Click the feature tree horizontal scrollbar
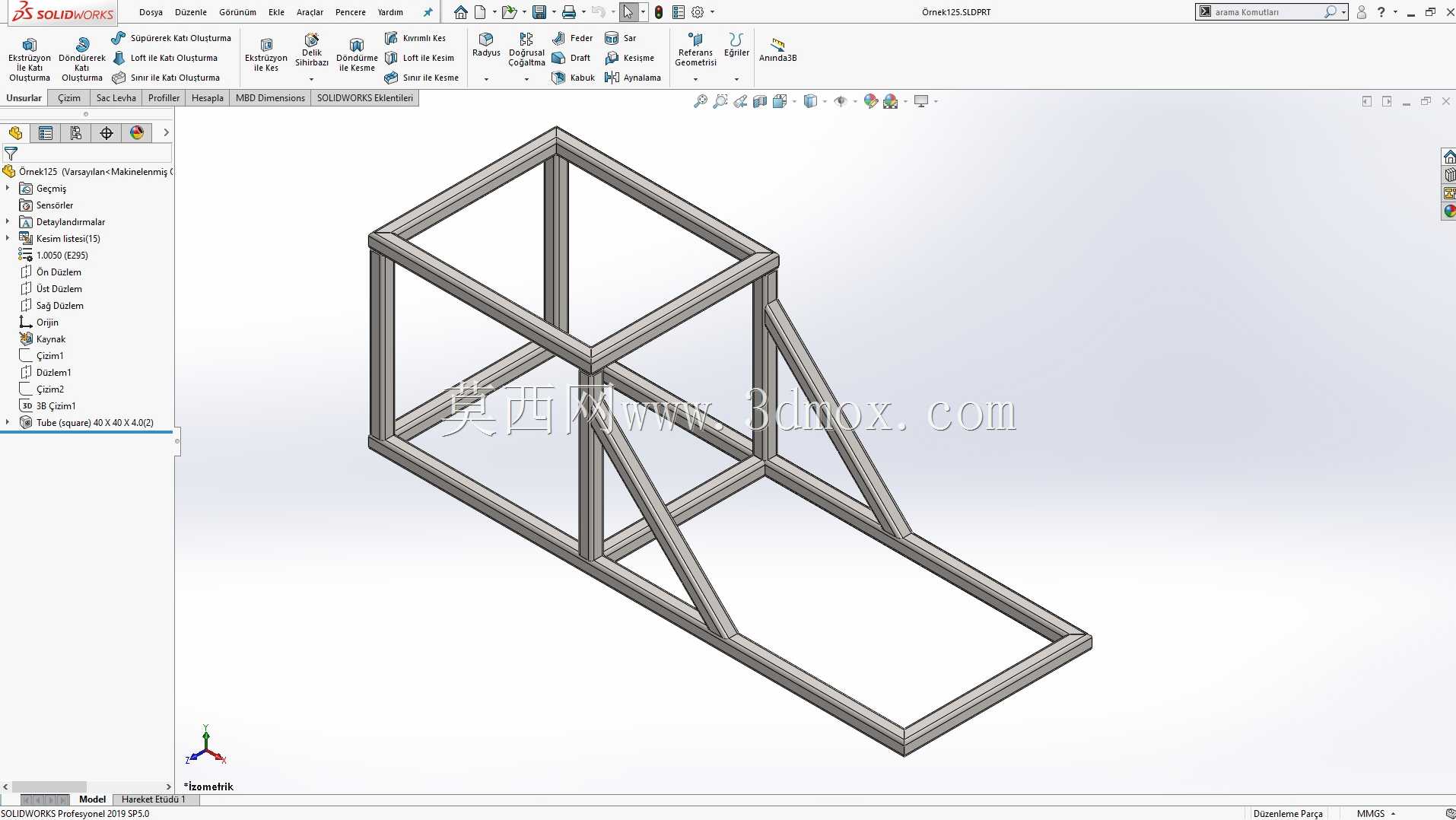Image resolution: width=1456 pixels, height=820 pixels. point(49,787)
